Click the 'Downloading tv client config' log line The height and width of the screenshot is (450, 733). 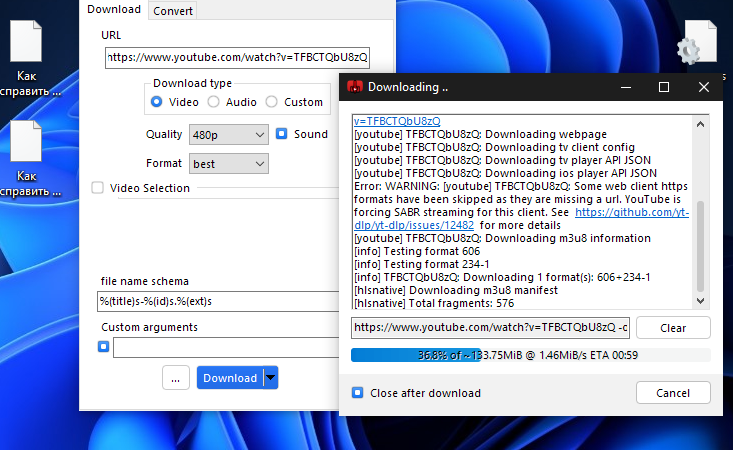494,148
